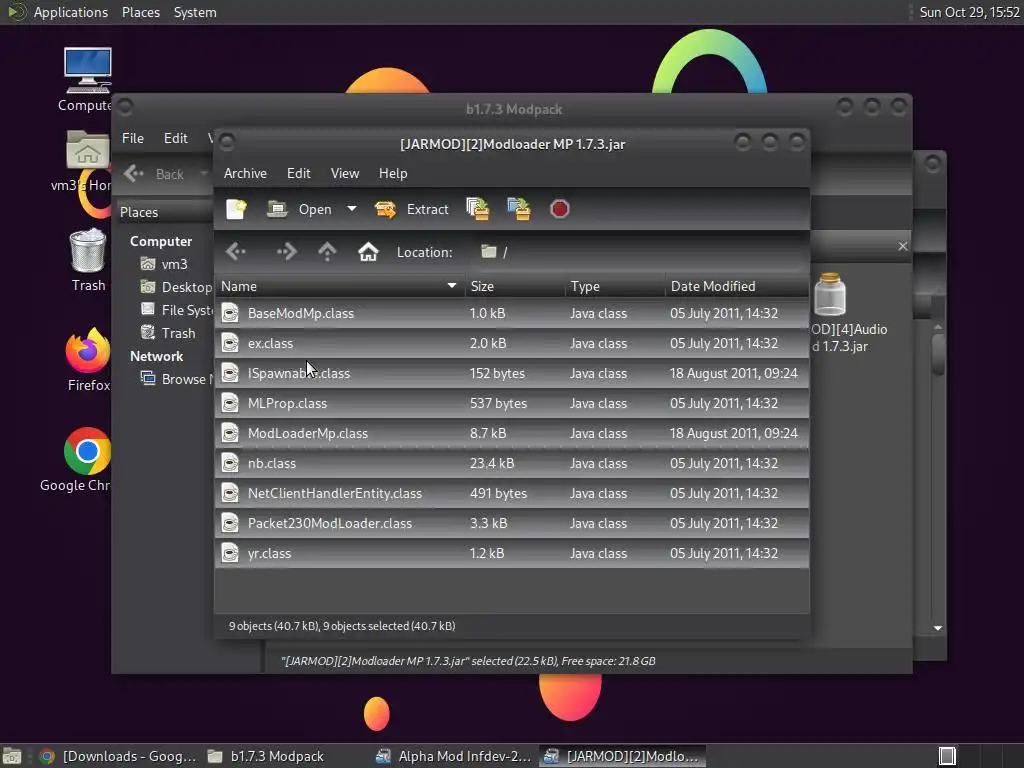
Task: Select the BaseModMp.class file
Action: 512,313
